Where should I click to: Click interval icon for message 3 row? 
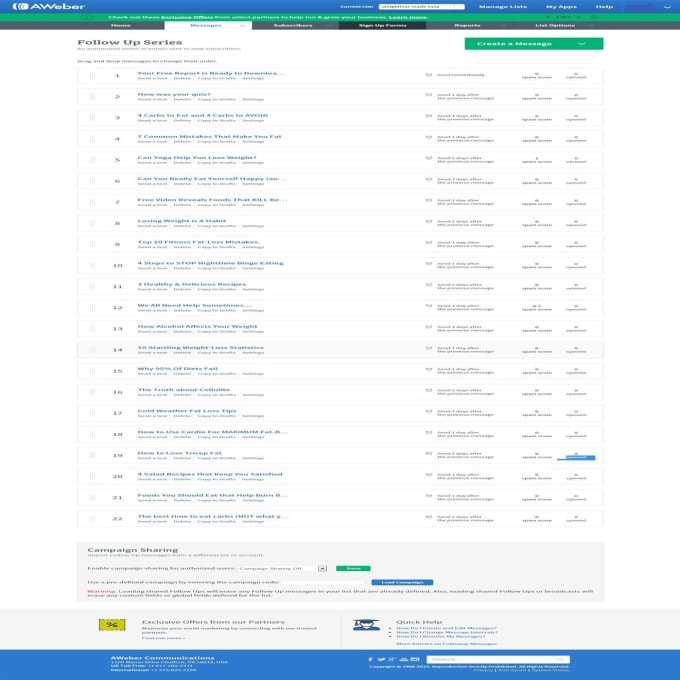tap(428, 116)
